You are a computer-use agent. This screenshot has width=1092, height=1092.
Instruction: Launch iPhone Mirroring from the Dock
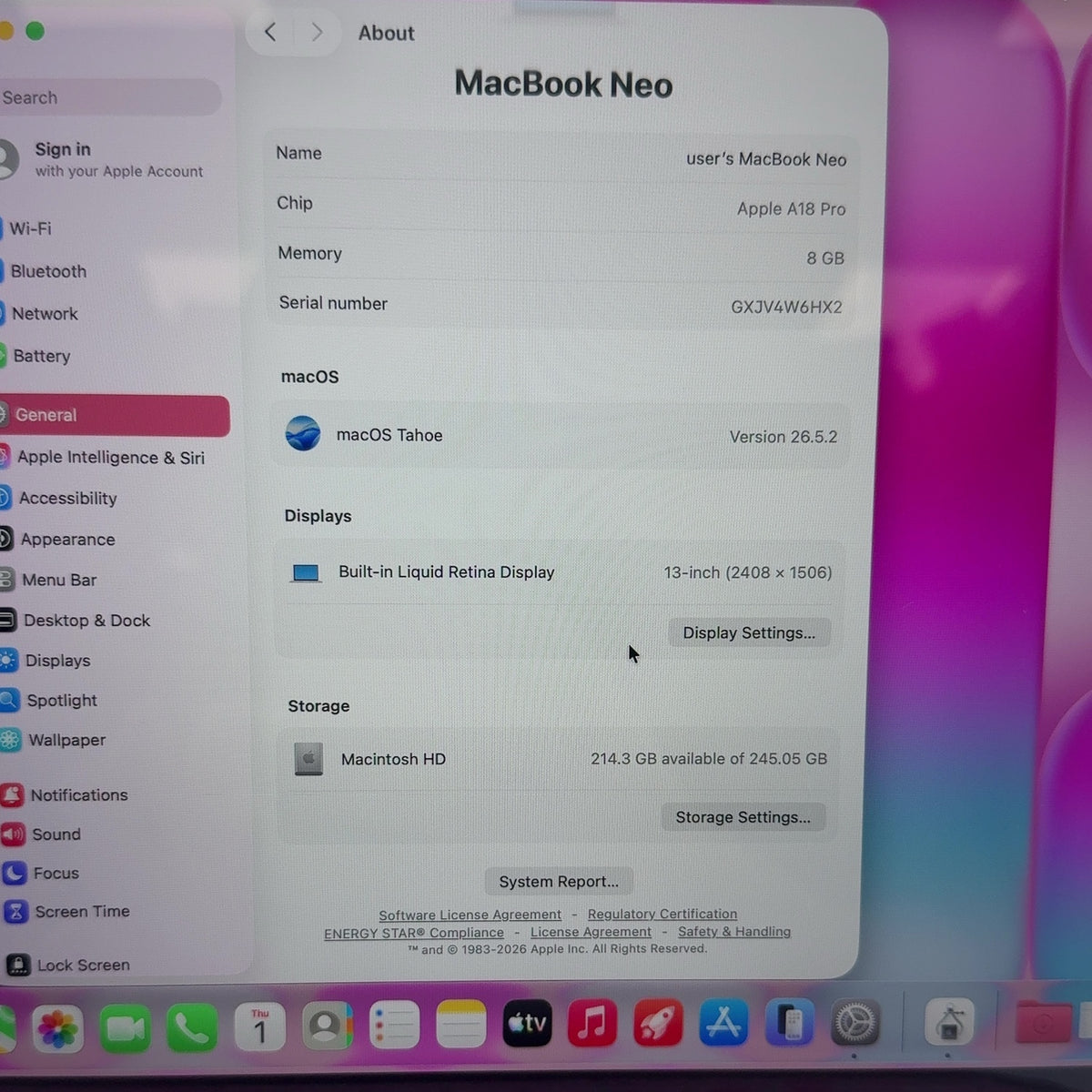tap(789, 1022)
